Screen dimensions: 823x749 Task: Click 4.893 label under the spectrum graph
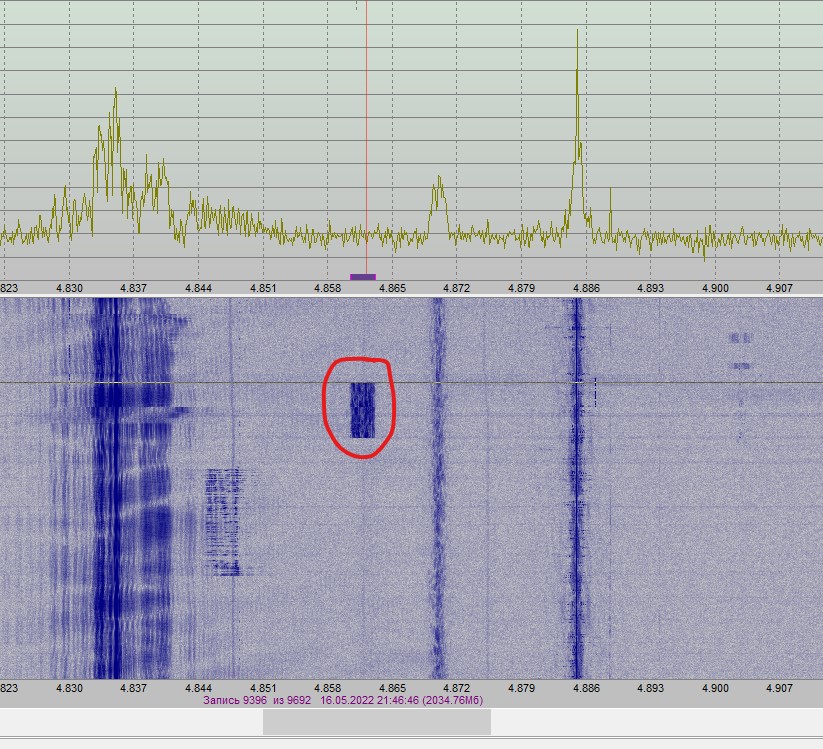tap(650, 288)
